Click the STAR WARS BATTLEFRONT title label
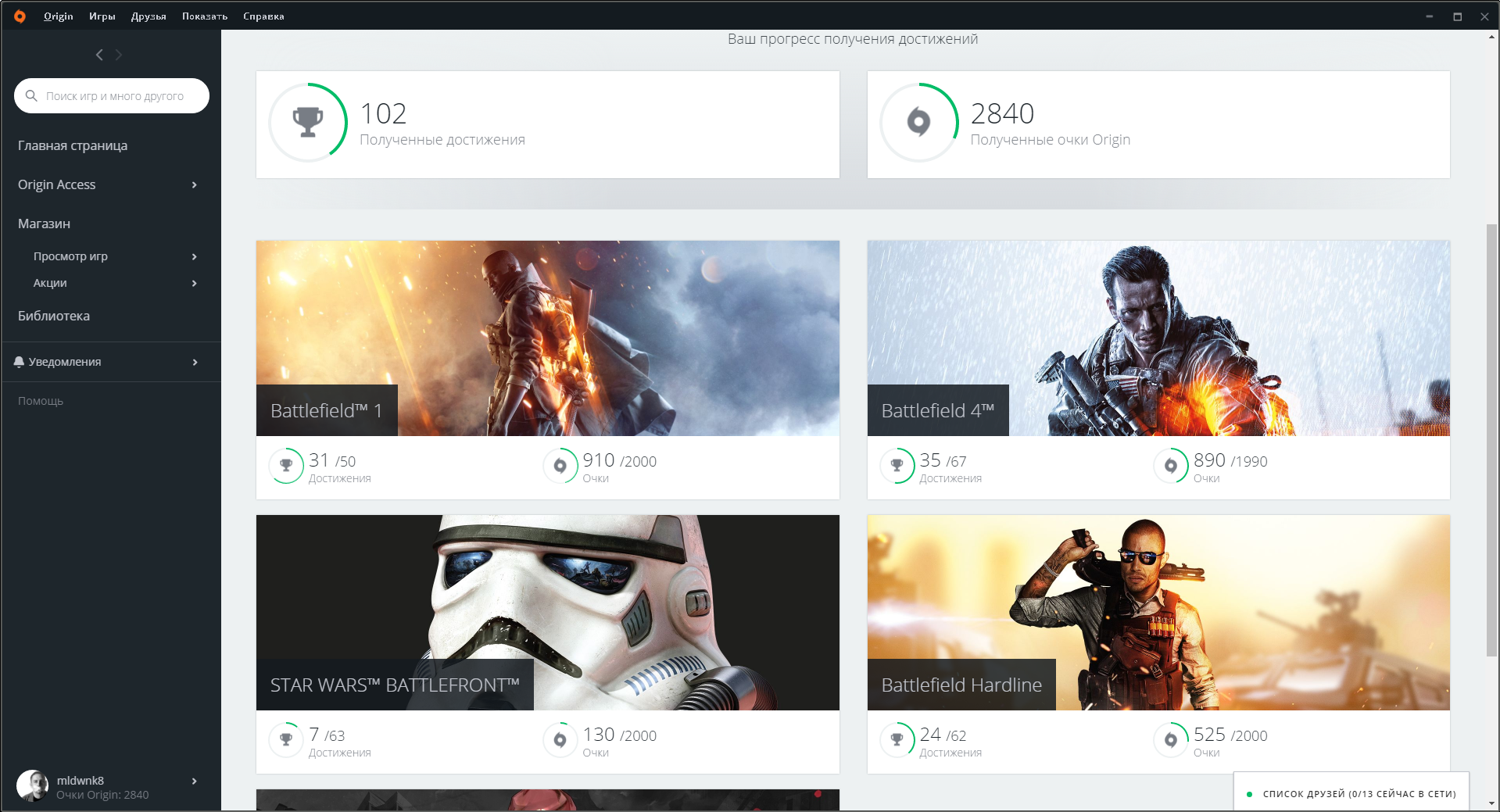 pyautogui.click(x=395, y=685)
